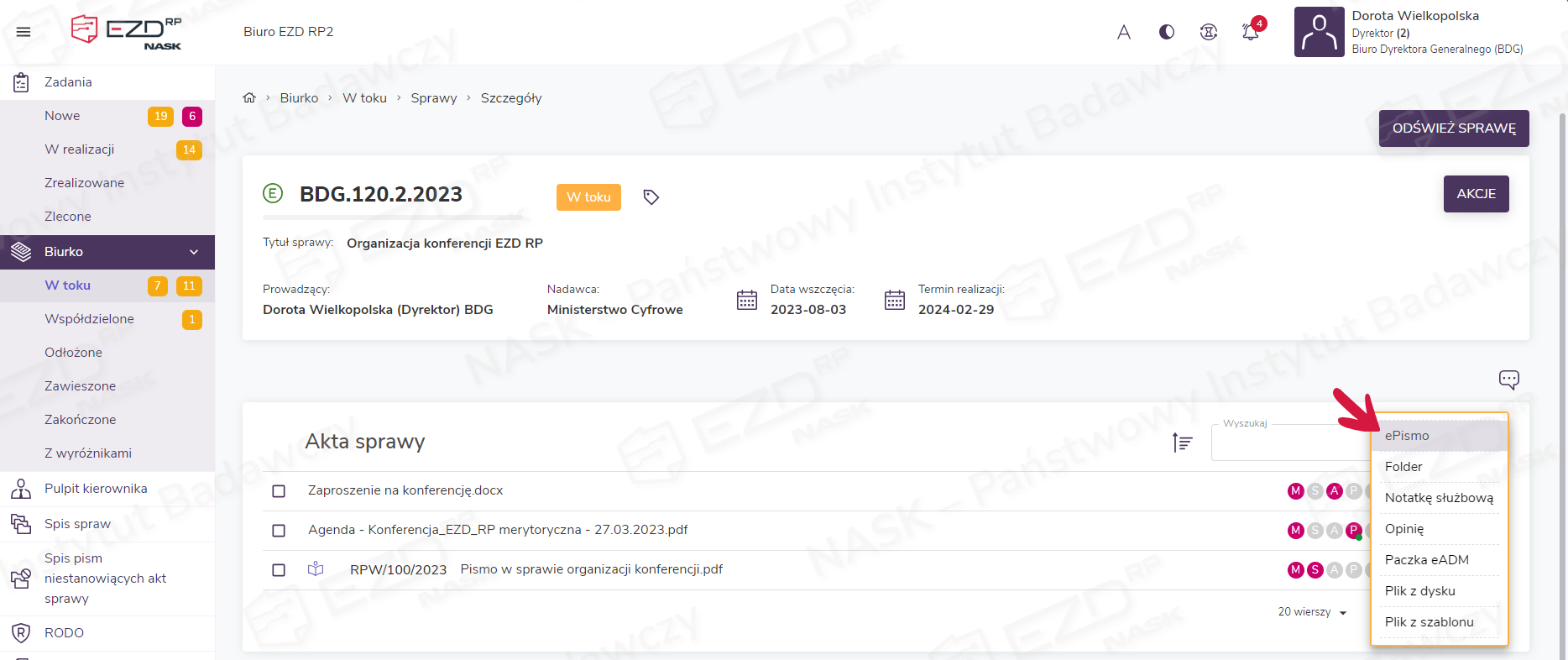1568x660 pixels.
Task: Click the Wyszukaj search field
Action: [1288, 443]
